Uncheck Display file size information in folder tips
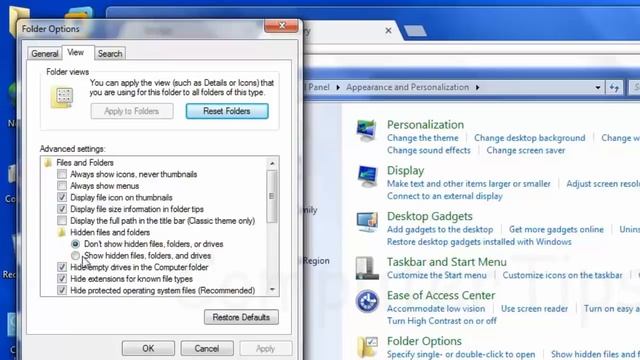640x360 pixels. (x=62, y=209)
